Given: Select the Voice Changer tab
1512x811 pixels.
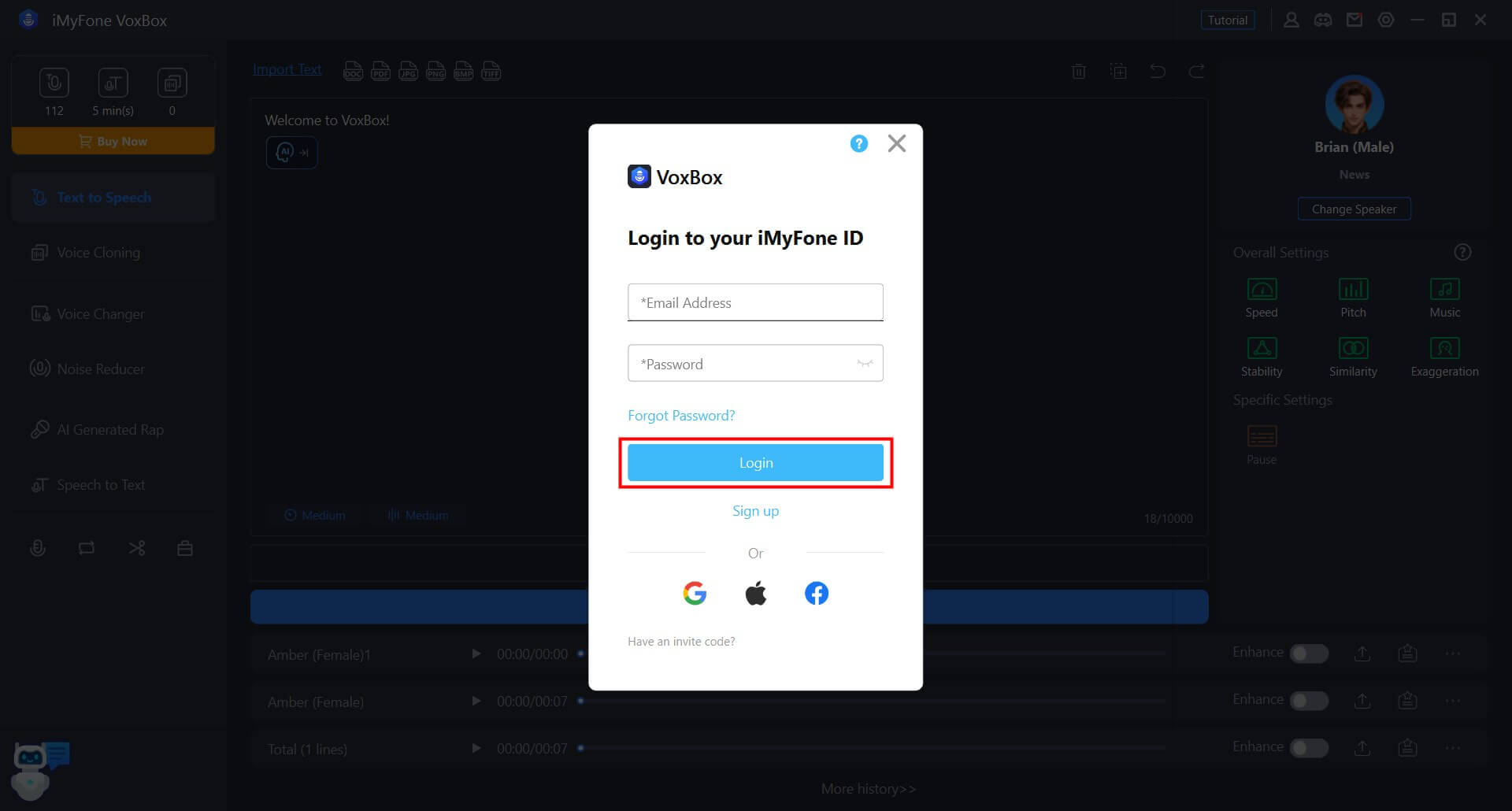Looking at the screenshot, I should click(113, 314).
